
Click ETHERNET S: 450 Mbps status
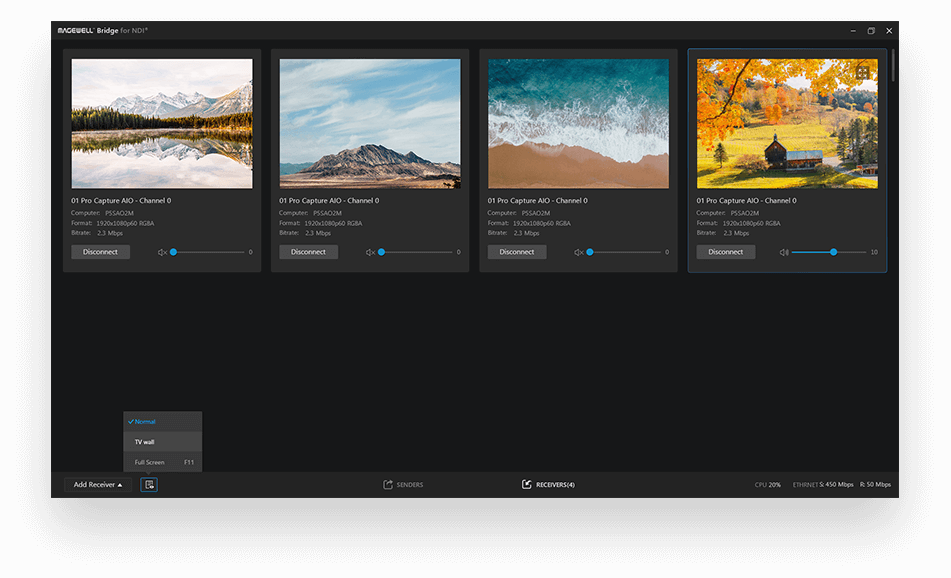pyautogui.click(x=823, y=485)
